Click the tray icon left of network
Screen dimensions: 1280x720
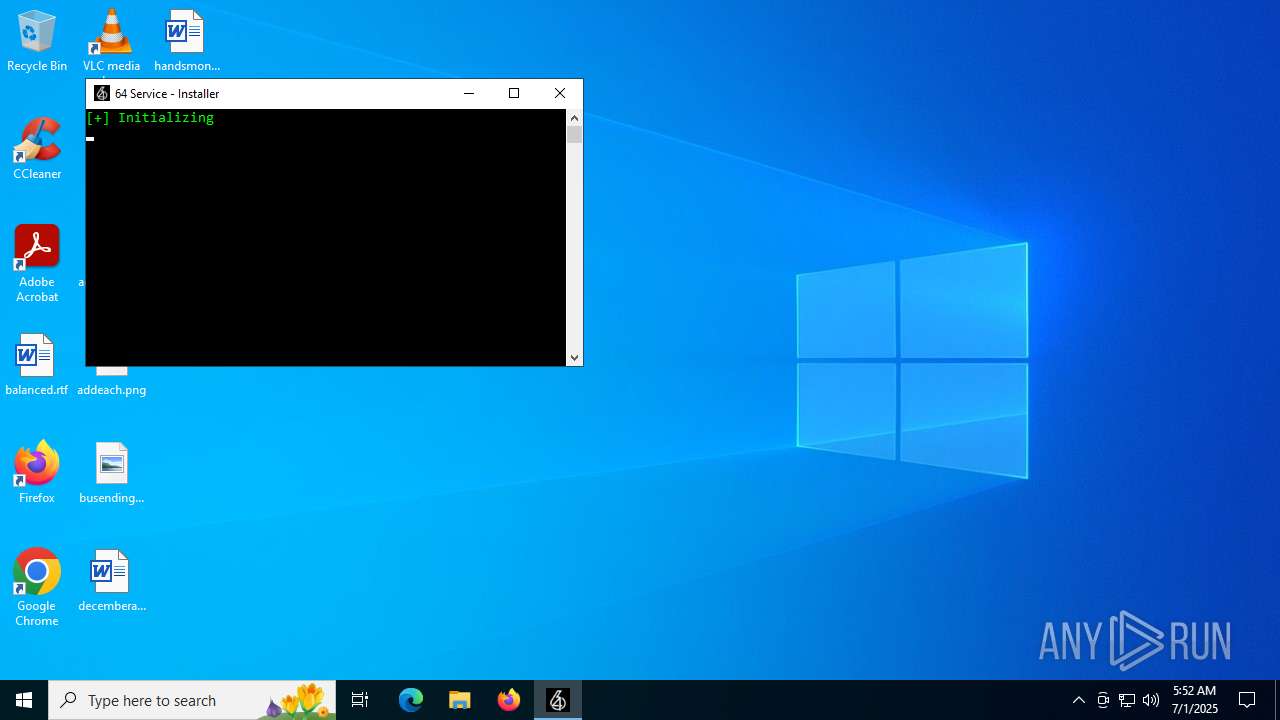[x=1103, y=700]
